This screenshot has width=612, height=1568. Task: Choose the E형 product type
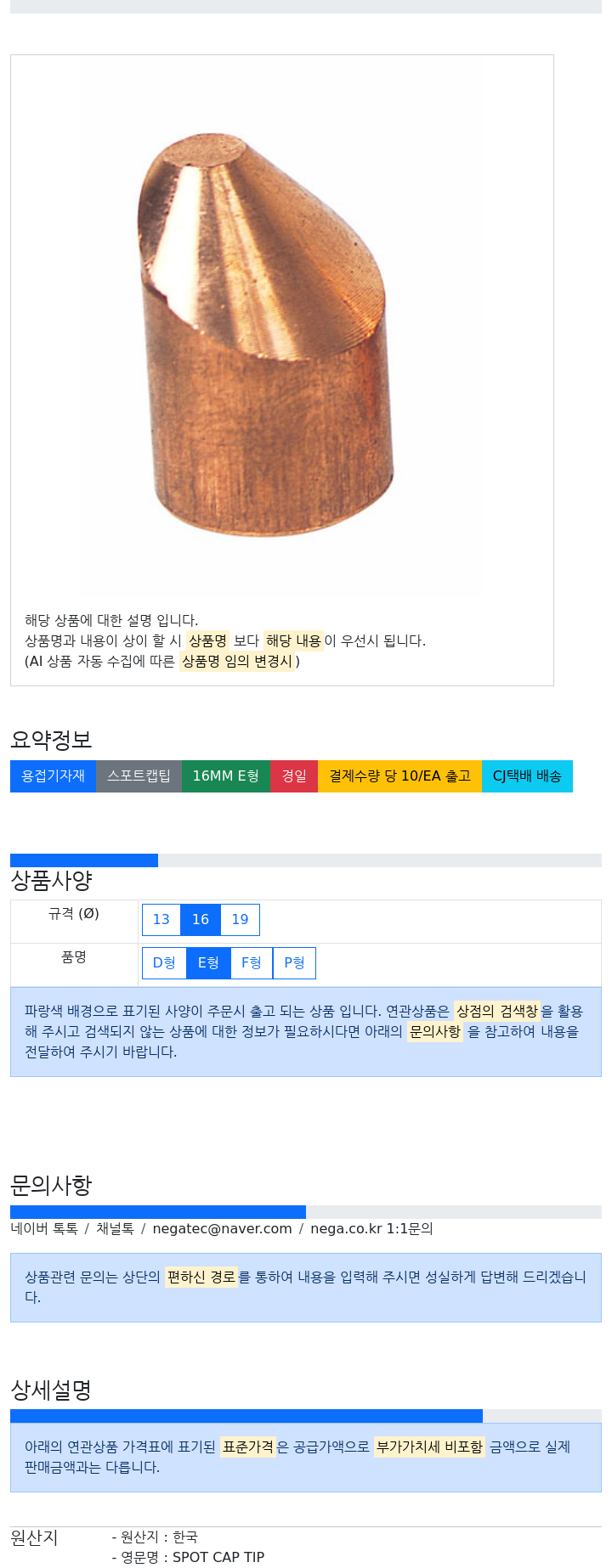pyautogui.click(x=208, y=962)
